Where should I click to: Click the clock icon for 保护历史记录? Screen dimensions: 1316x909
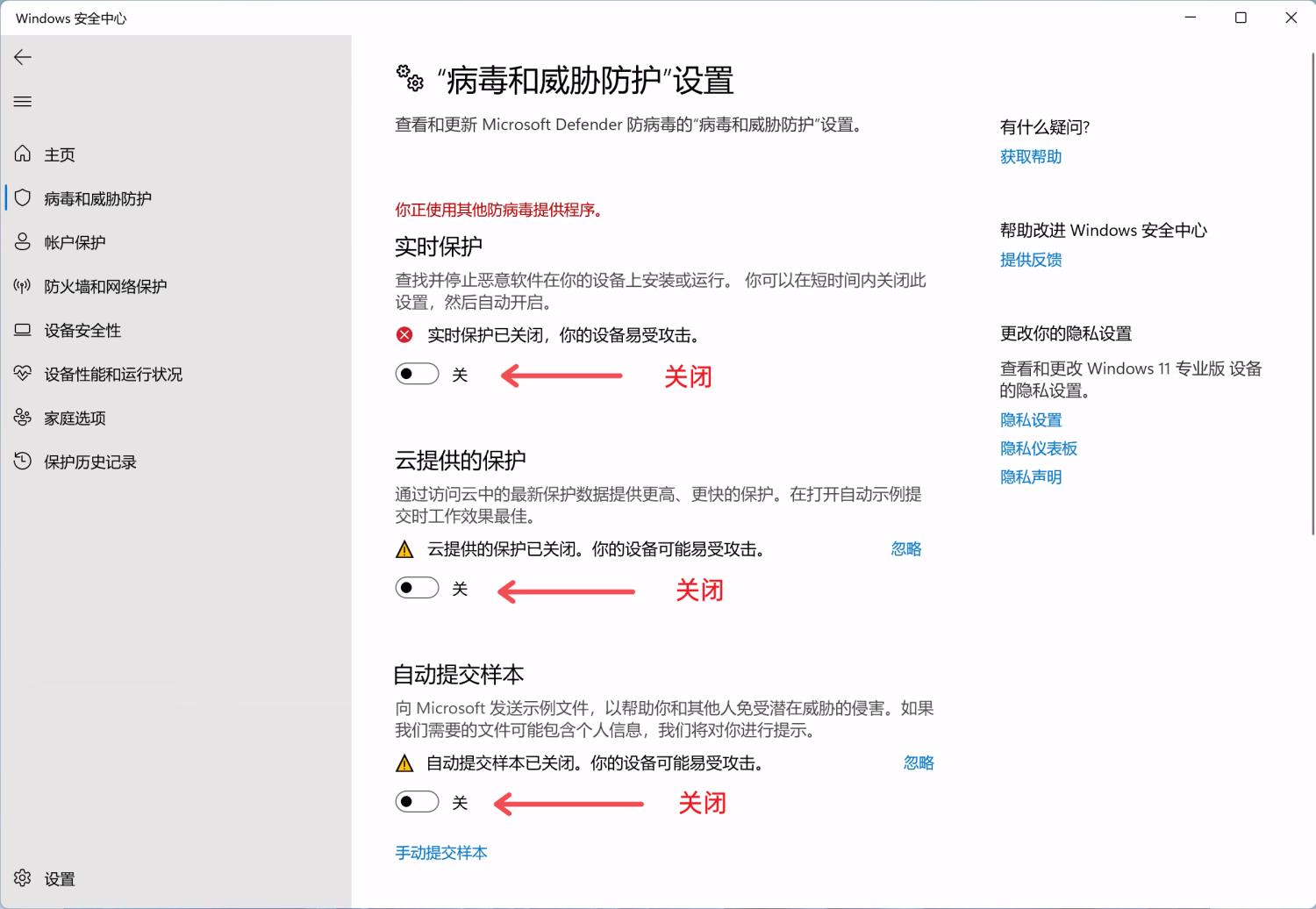click(23, 462)
